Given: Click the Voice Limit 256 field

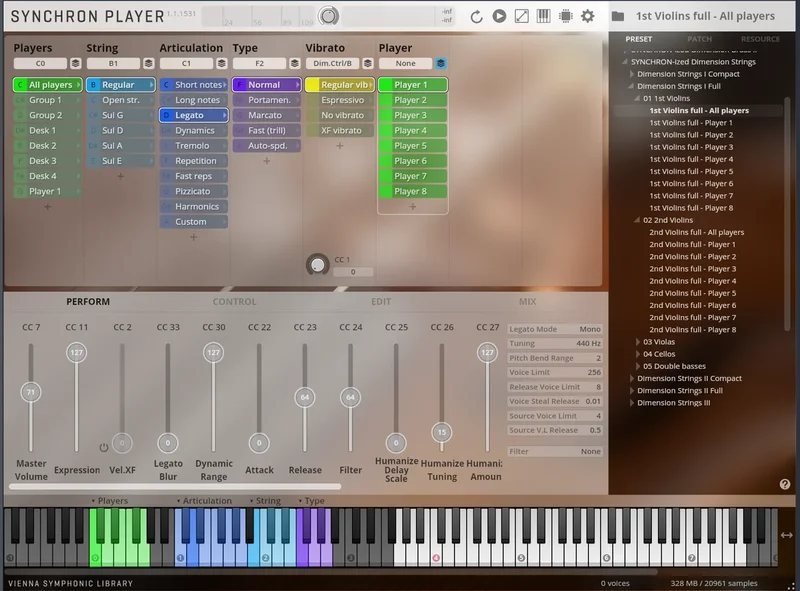Looking at the screenshot, I should tap(555, 373).
